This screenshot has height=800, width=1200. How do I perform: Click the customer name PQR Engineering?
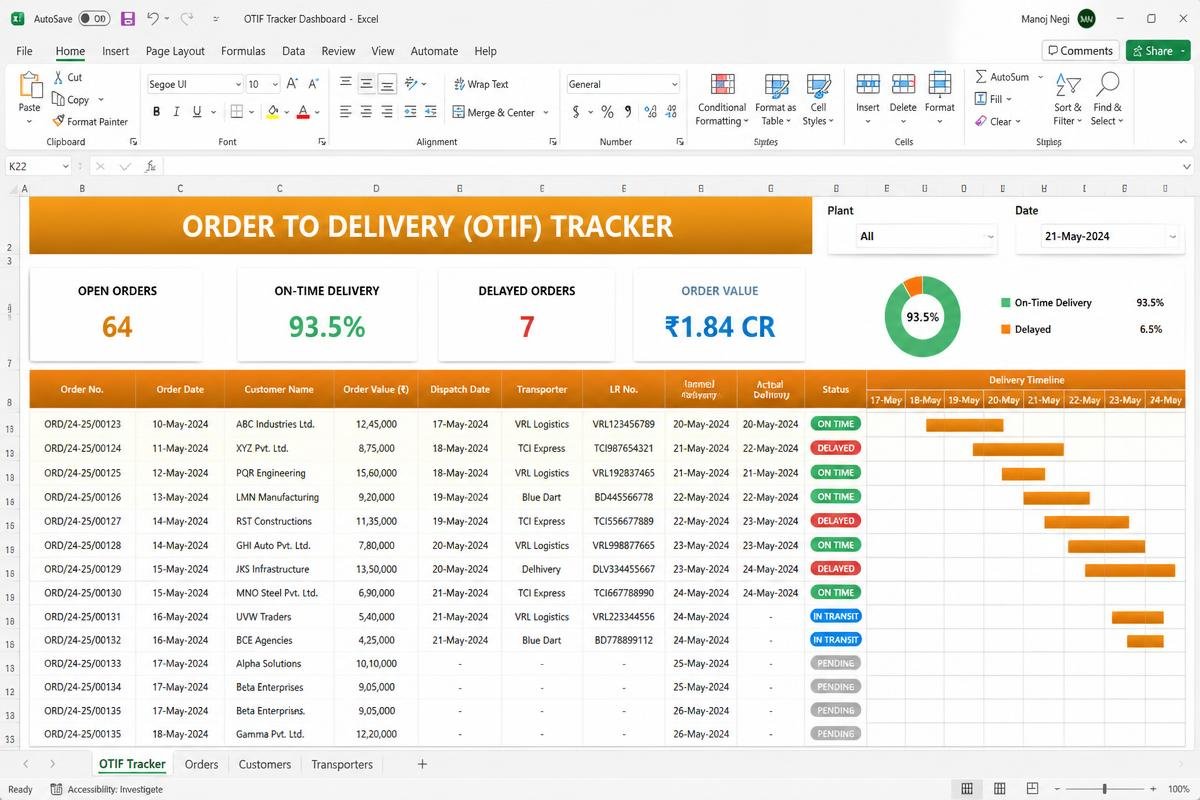click(x=271, y=473)
